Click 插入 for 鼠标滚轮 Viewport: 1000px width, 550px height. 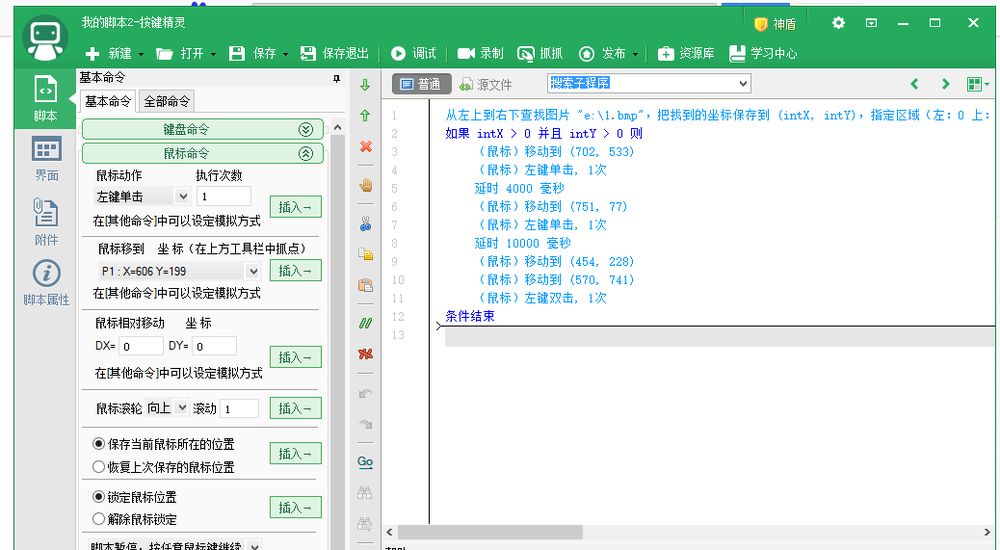point(295,408)
